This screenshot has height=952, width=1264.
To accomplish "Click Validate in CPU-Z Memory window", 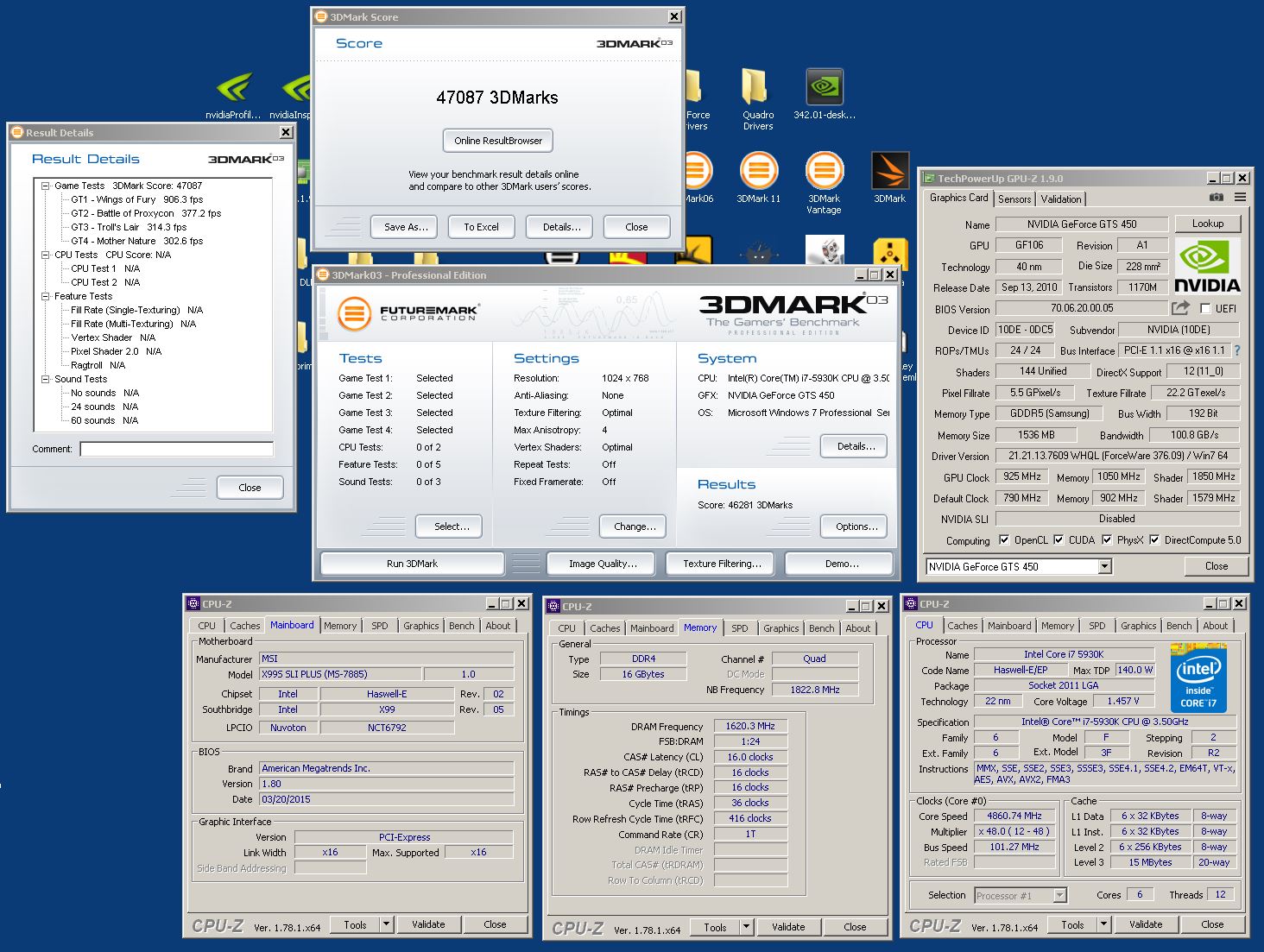I will click(x=787, y=927).
